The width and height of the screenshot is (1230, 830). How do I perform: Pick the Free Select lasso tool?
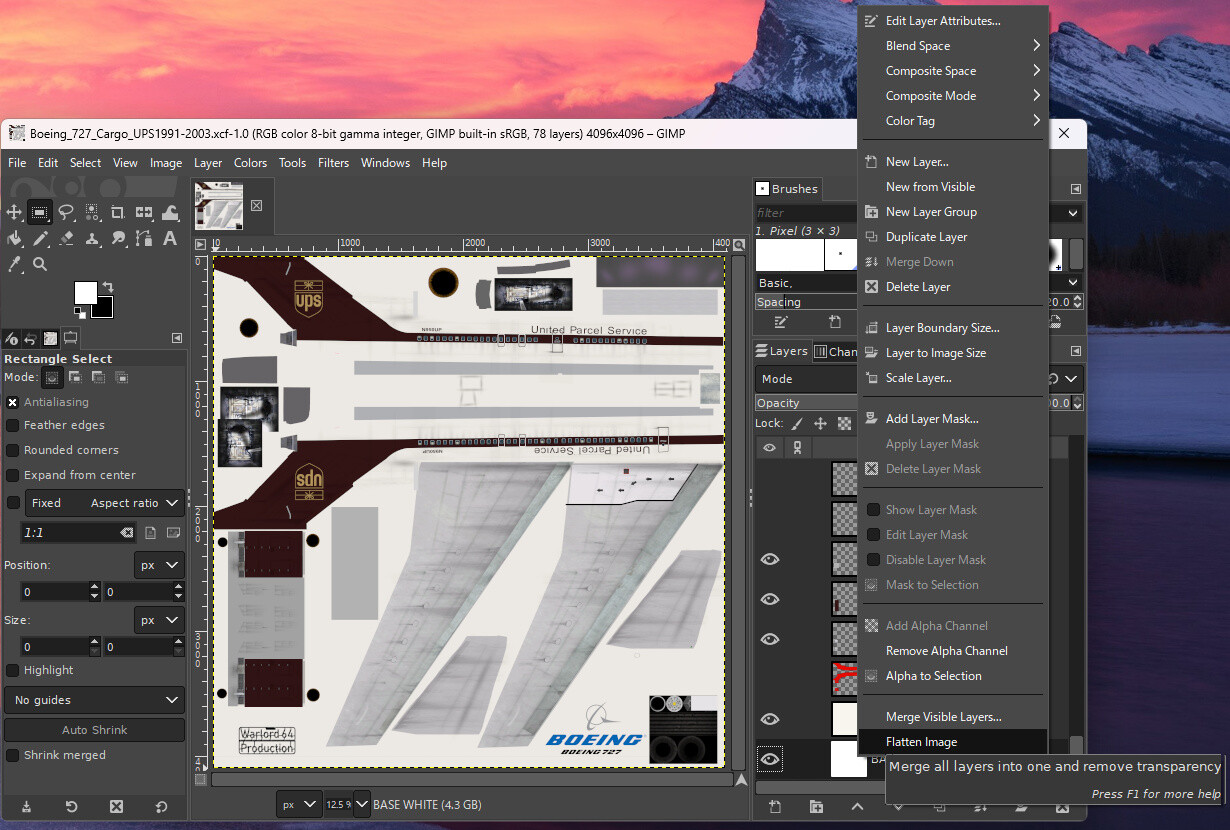(66, 212)
